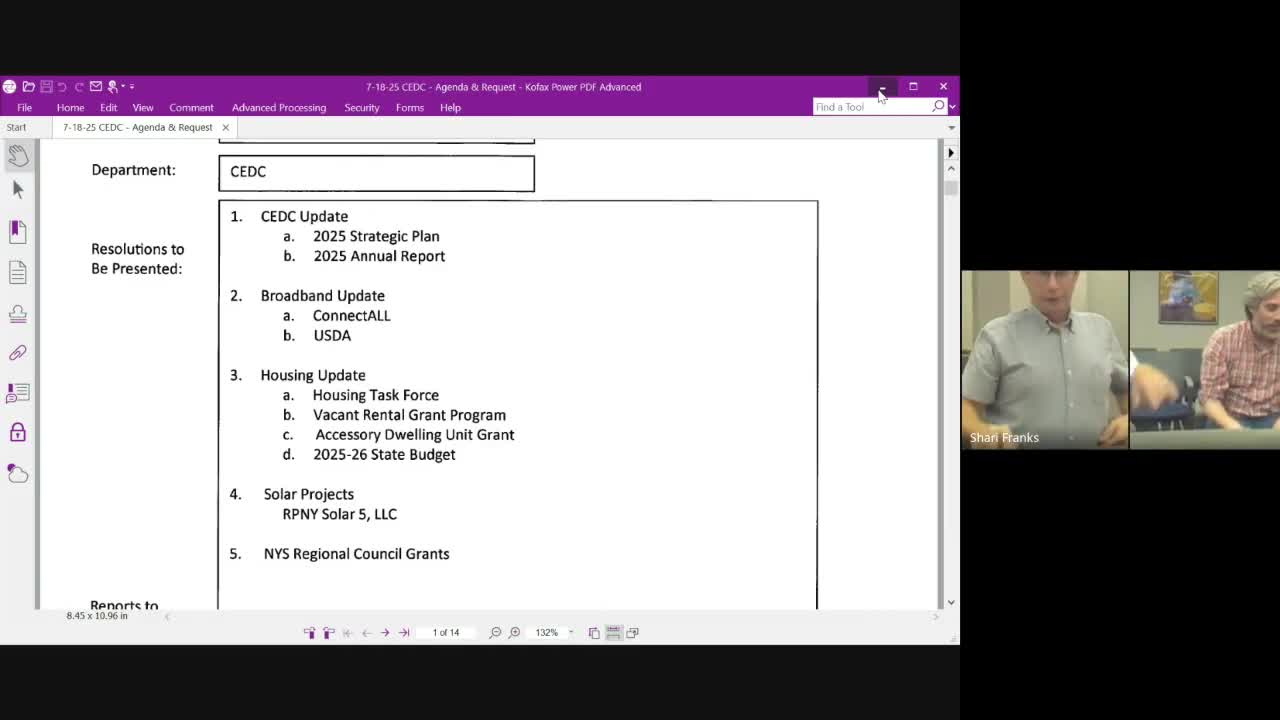The height and width of the screenshot is (720, 1280).
Task: Open the Stamps panel icon
Action: pyautogui.click(x=17, y=314)
